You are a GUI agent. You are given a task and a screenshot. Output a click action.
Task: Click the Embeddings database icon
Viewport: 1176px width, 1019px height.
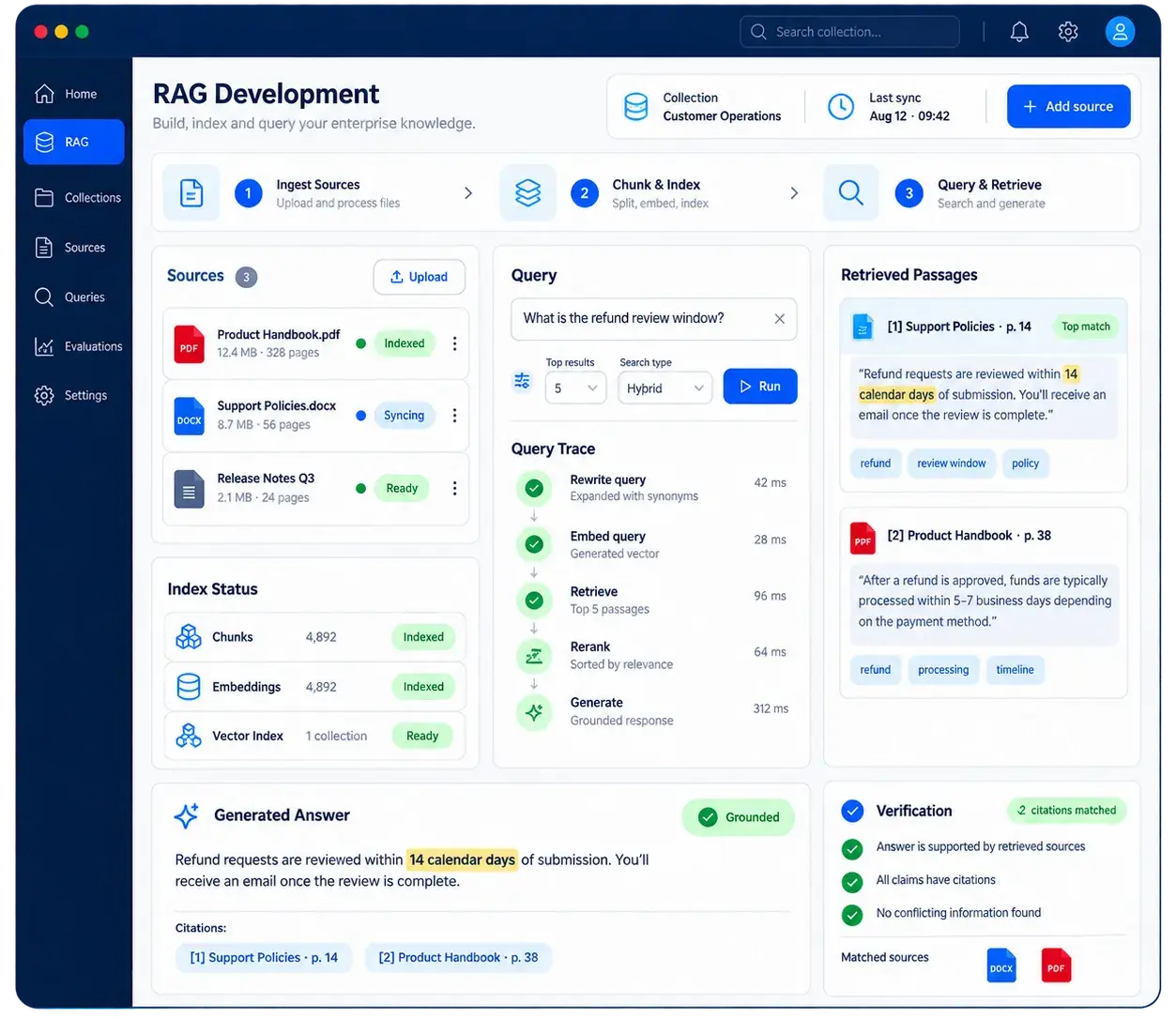[x=189, y=687]
